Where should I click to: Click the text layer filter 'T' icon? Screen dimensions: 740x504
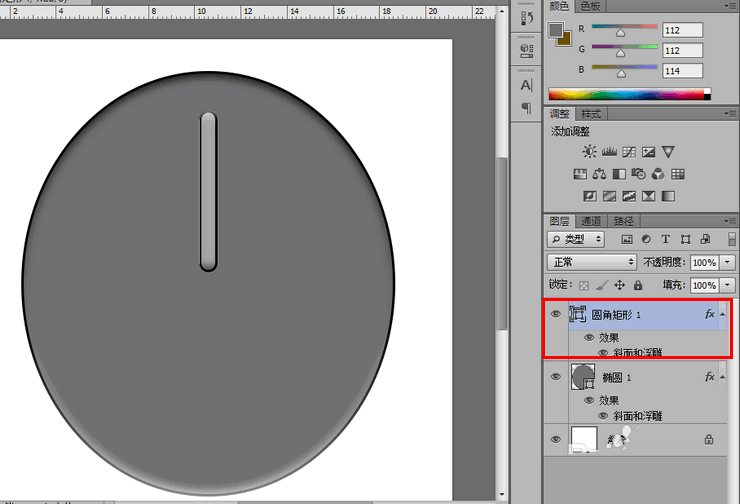665,239
